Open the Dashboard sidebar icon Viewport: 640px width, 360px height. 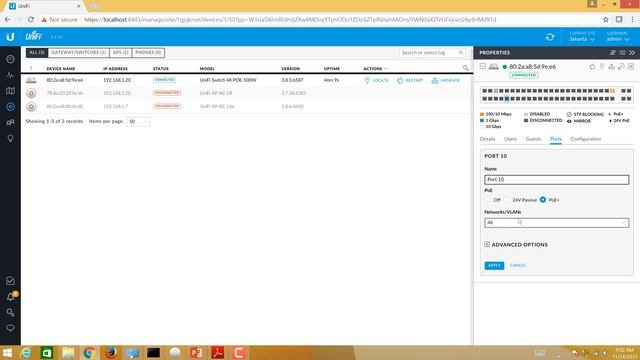coord(10,59)
